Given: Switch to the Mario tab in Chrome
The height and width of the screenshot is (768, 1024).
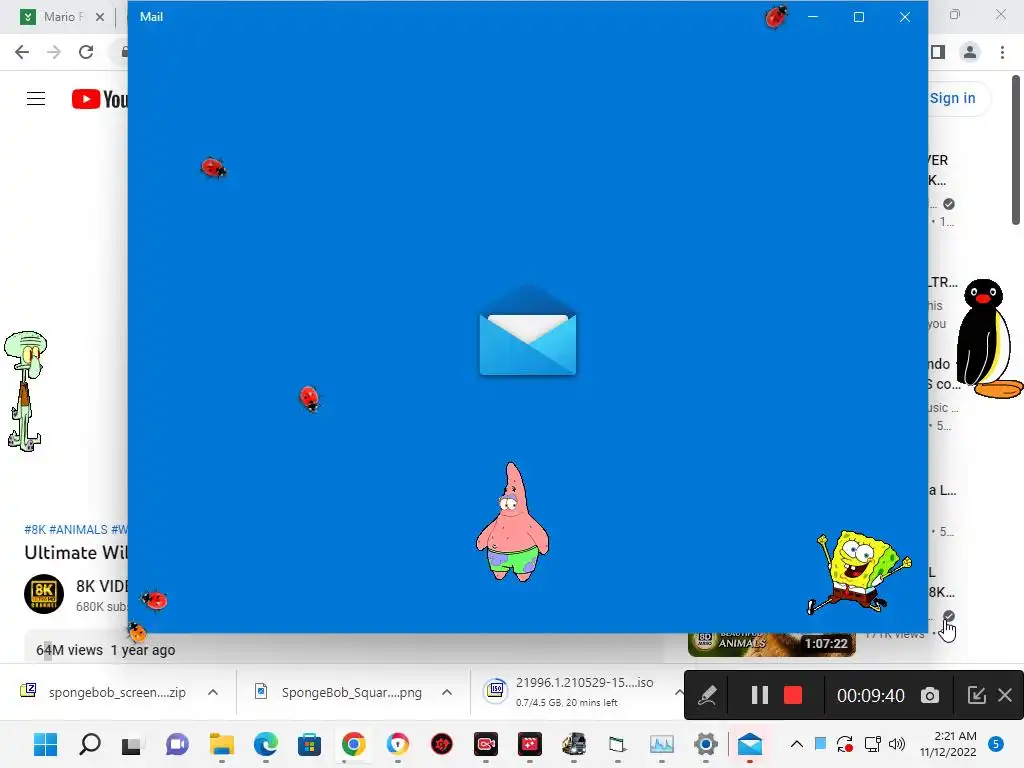Looking at the screenshot, I should pyautogui.click(x=63, y=17).
